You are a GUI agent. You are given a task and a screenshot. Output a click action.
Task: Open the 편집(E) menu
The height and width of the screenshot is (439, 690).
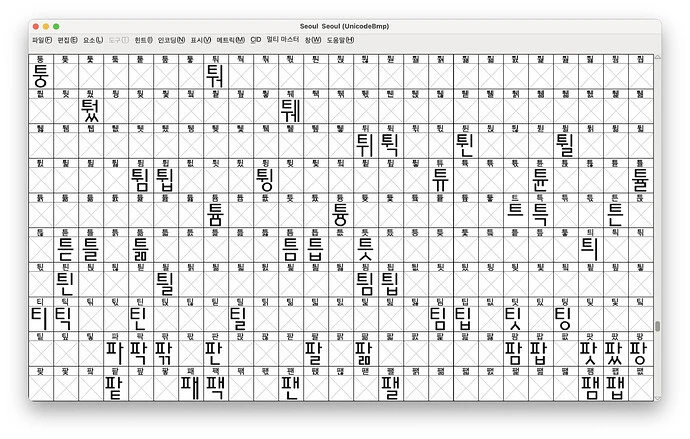[x=67, y=40]
